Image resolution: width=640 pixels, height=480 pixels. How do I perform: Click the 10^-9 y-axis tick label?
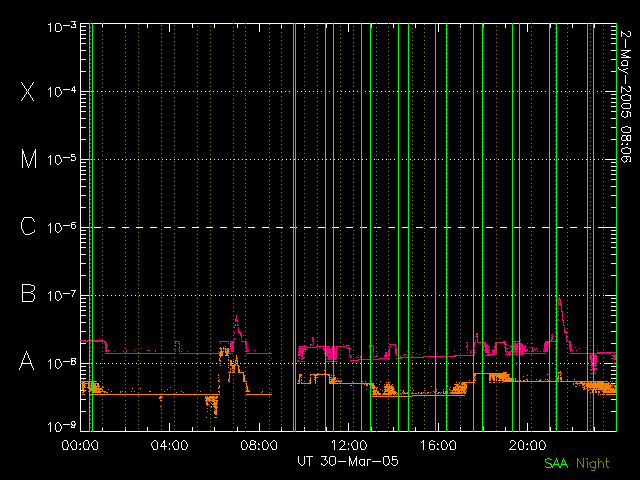(x=62, y=427)
